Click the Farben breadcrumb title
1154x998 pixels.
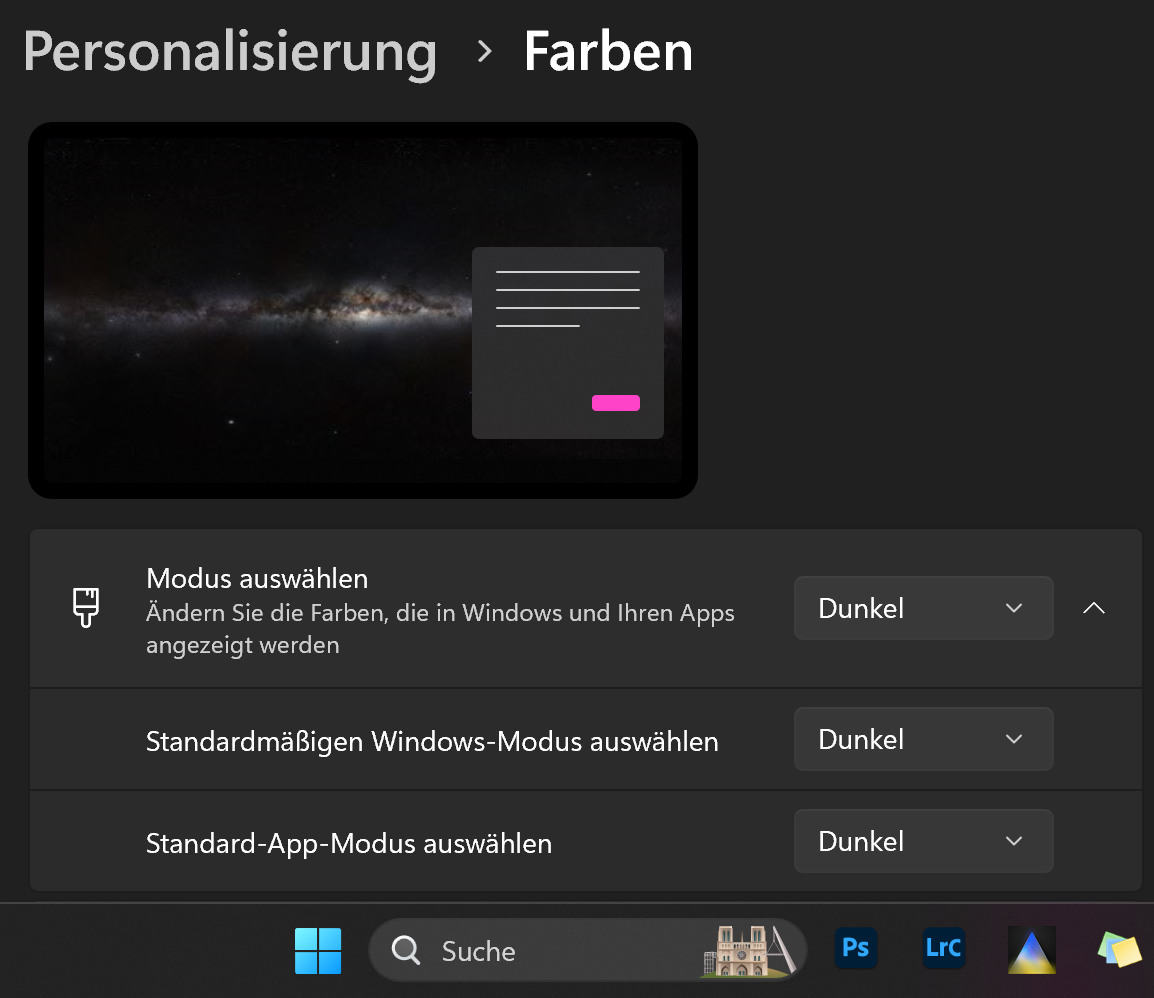pos(607,52)
